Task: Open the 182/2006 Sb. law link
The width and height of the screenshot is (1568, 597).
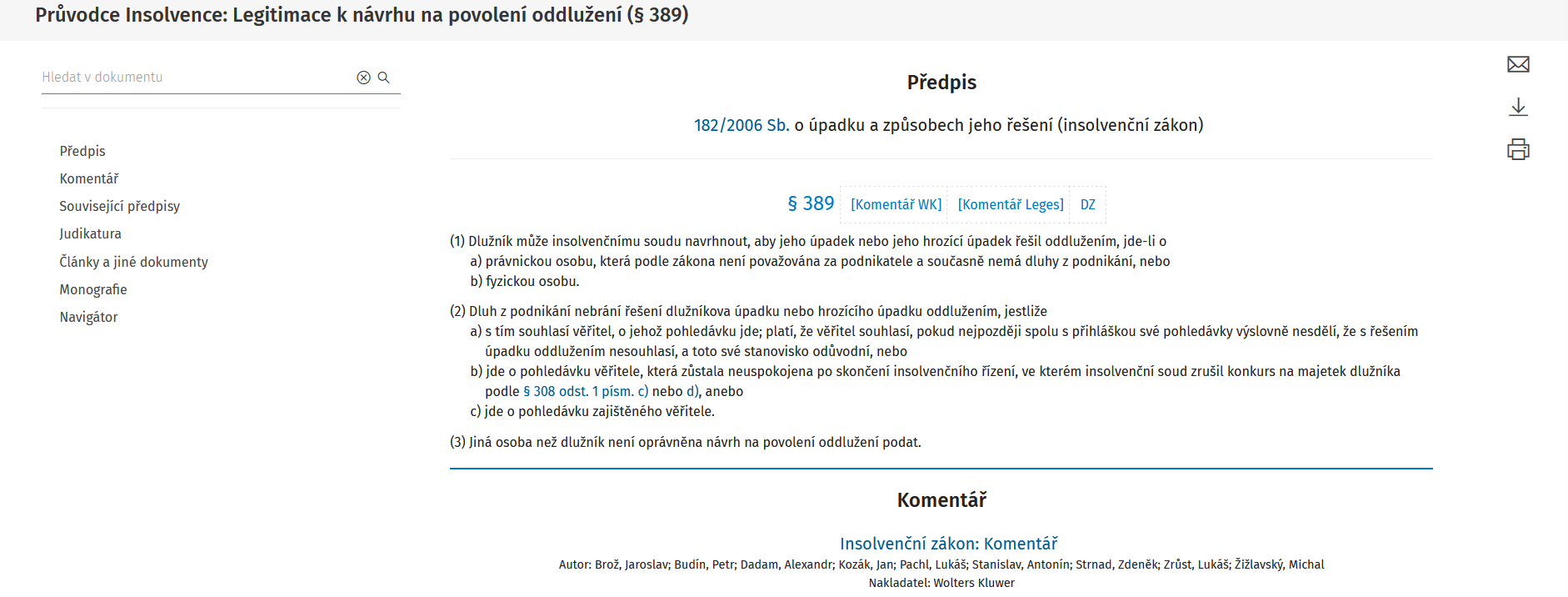Action: [742, 125]
